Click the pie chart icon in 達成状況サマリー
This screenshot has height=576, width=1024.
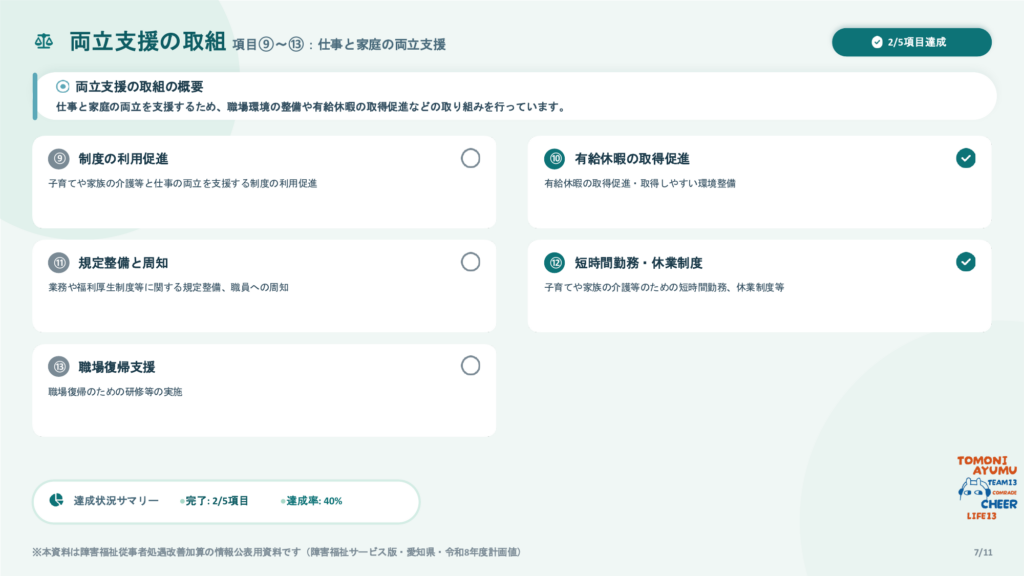pyautogui.click(x=57, y=500)
